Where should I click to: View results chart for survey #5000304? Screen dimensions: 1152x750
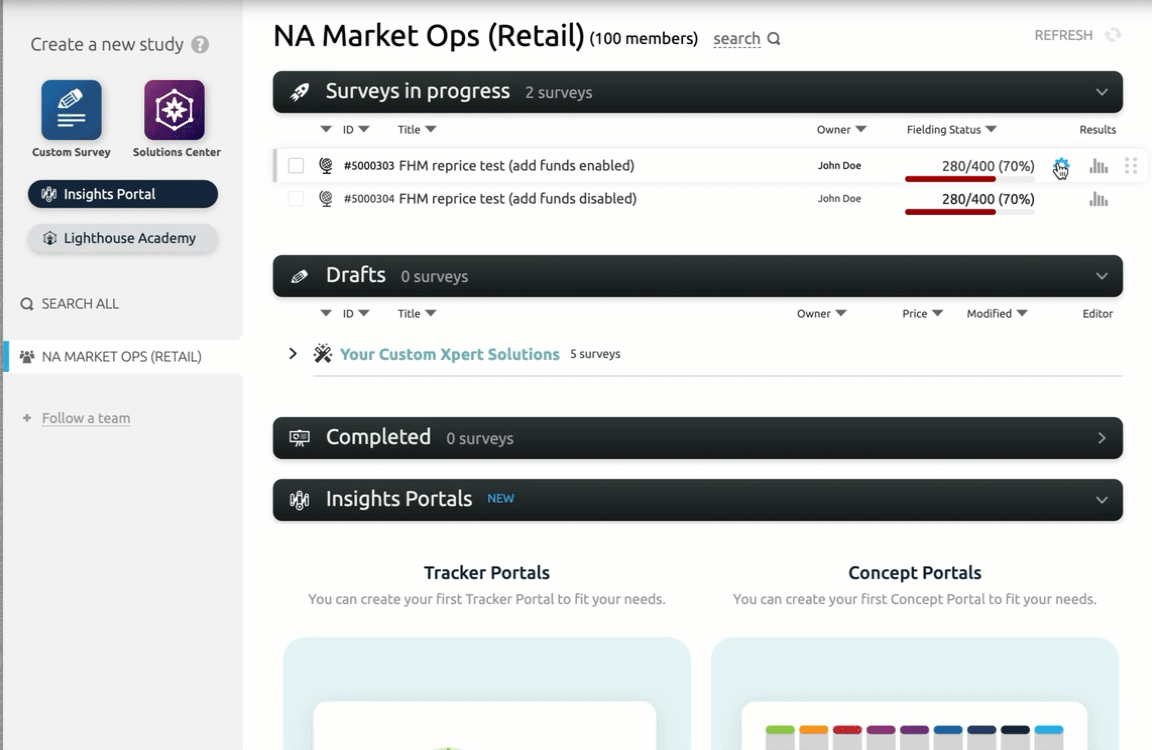[x=1098, y=199]
